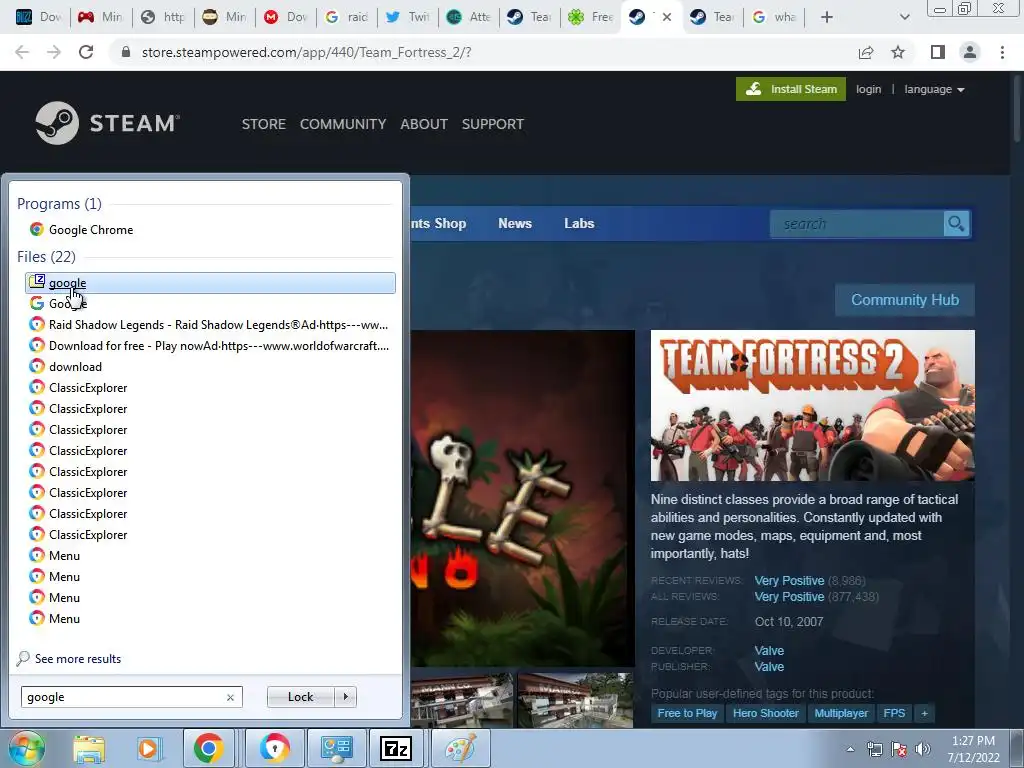1024x768 pixels.
Task: Open the 7z taskbar application
Action: 396,748
